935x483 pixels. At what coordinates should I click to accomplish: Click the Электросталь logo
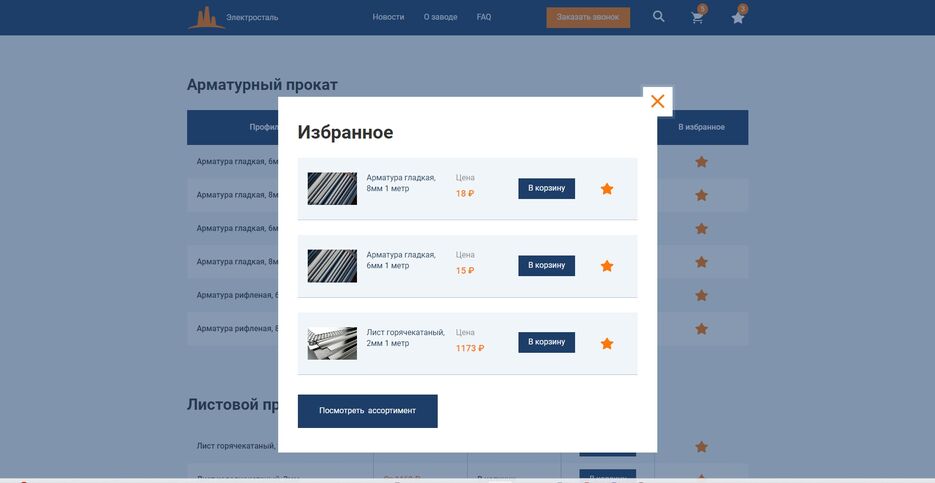click(233, 17)
